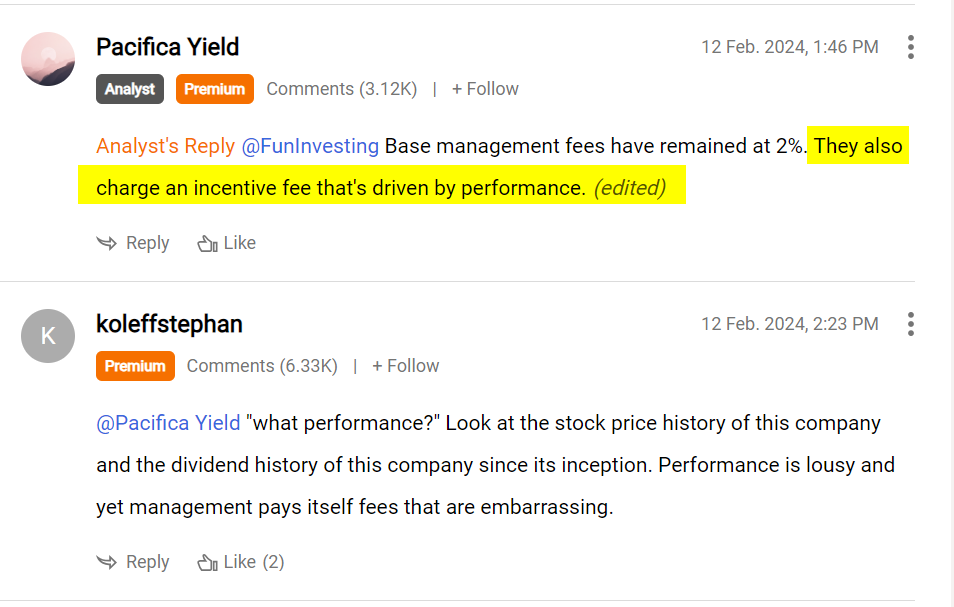Click thumbs-up icon under Pacifica Yield comment
This screenshot has height=607, width=954.
tap(207, 244)
